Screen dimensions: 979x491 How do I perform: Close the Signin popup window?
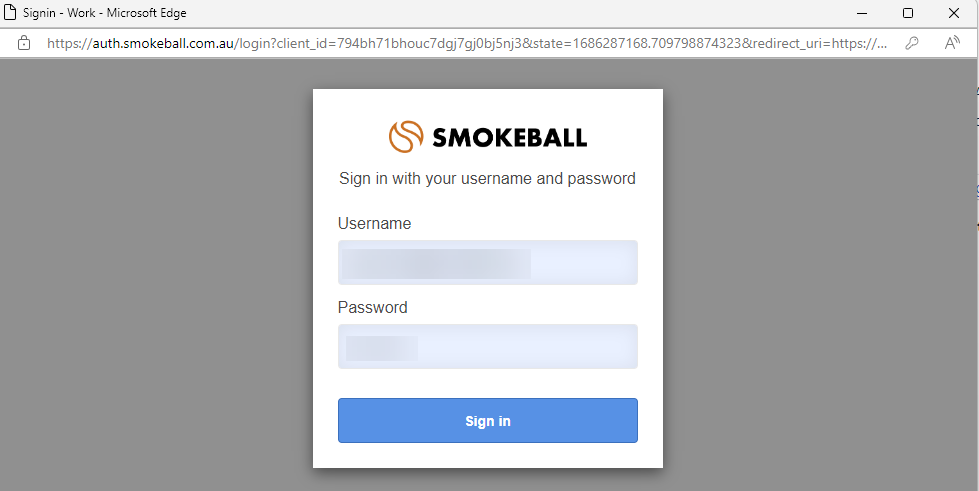pos(954,13)
